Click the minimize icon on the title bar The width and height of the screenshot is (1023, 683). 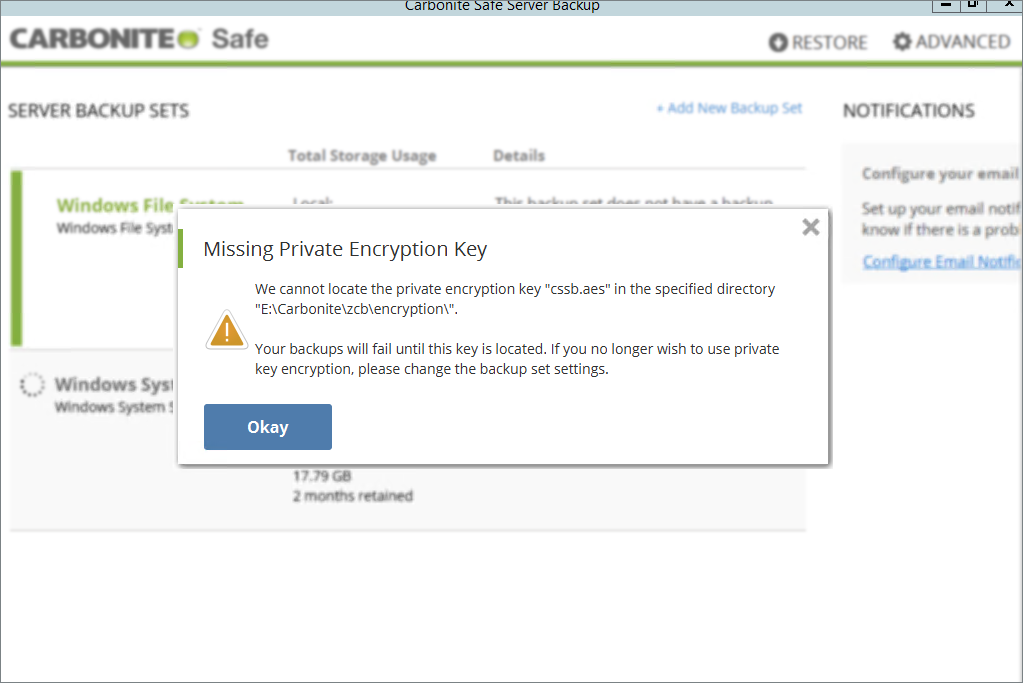point(944,6)
